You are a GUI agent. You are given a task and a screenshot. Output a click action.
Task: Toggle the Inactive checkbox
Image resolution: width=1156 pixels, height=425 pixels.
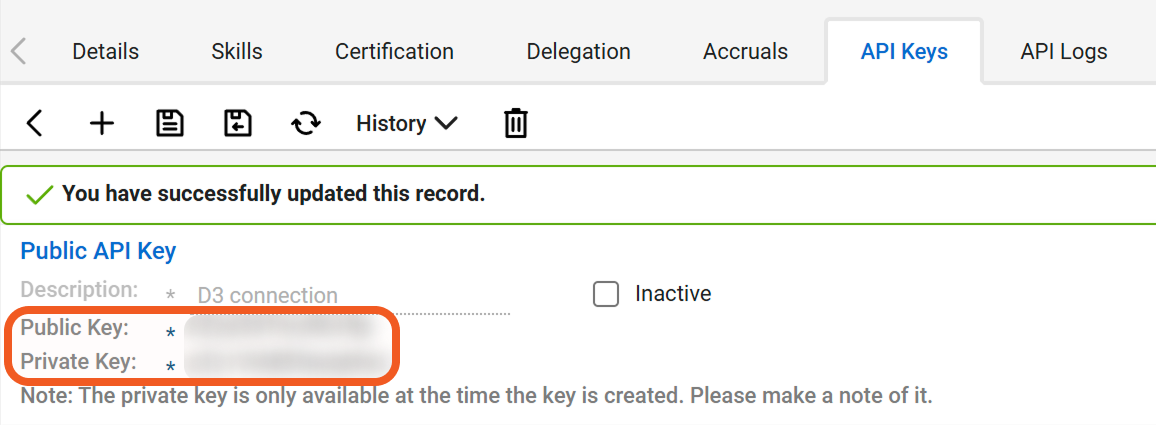[606, 294]
